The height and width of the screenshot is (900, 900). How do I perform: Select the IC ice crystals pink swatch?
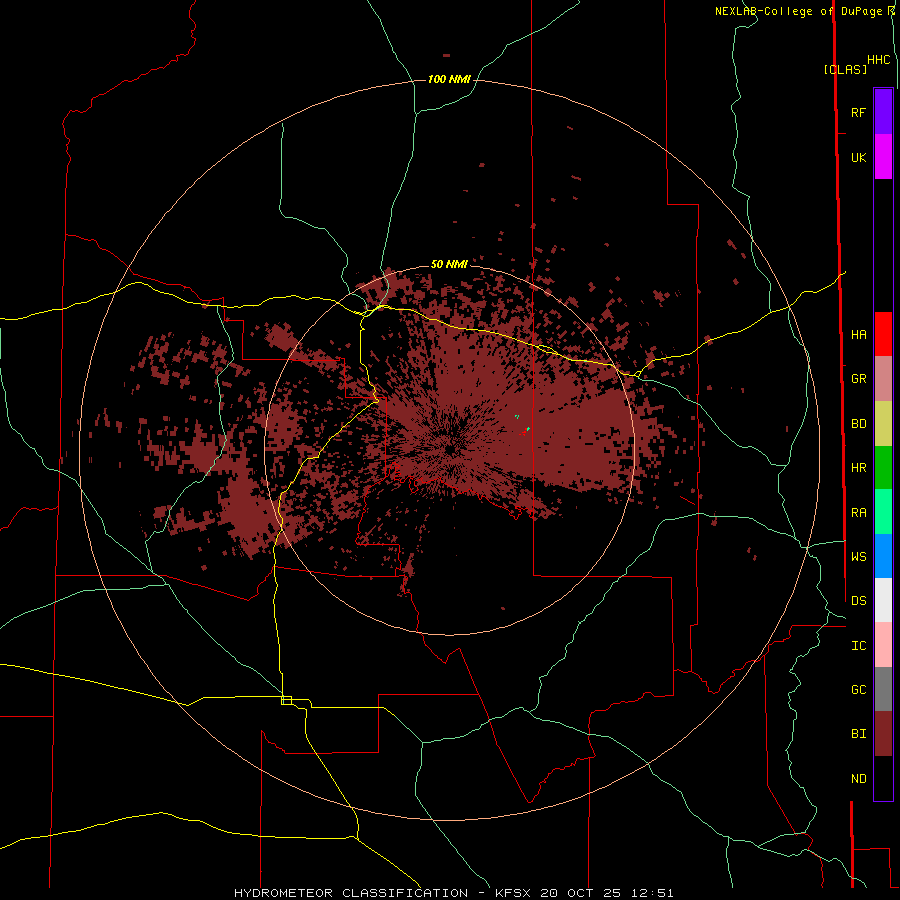tap(883, 645)
